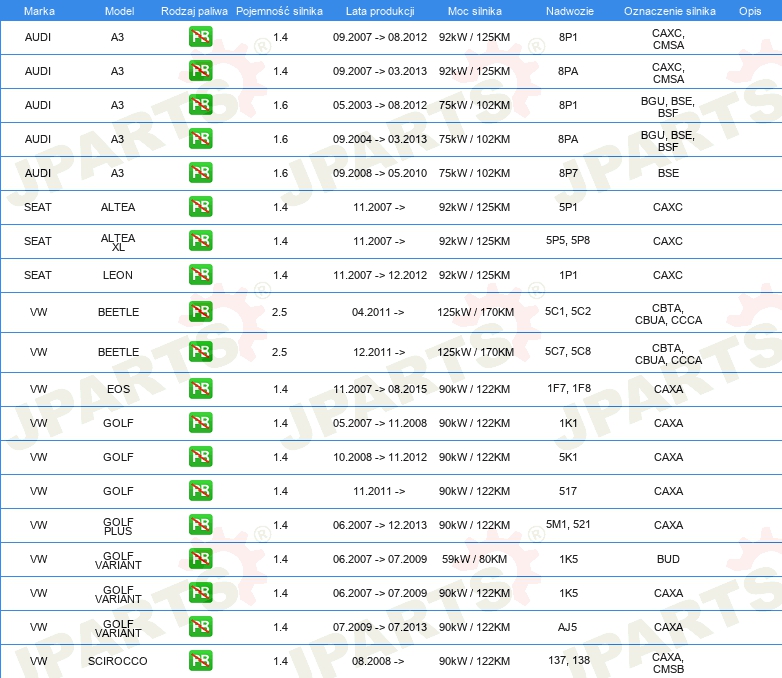
Task: Select the SCIROCCO model cell
Action: [118, 661]
